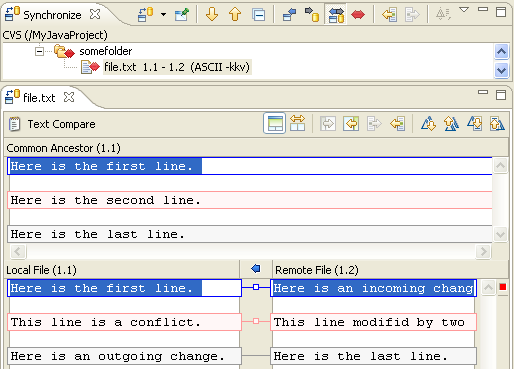The height and width of the screenshot is (369, 514).
Task: Click the Synchronize CVS toolbar button
Action: pyautogui.click(x=145, y=14)
